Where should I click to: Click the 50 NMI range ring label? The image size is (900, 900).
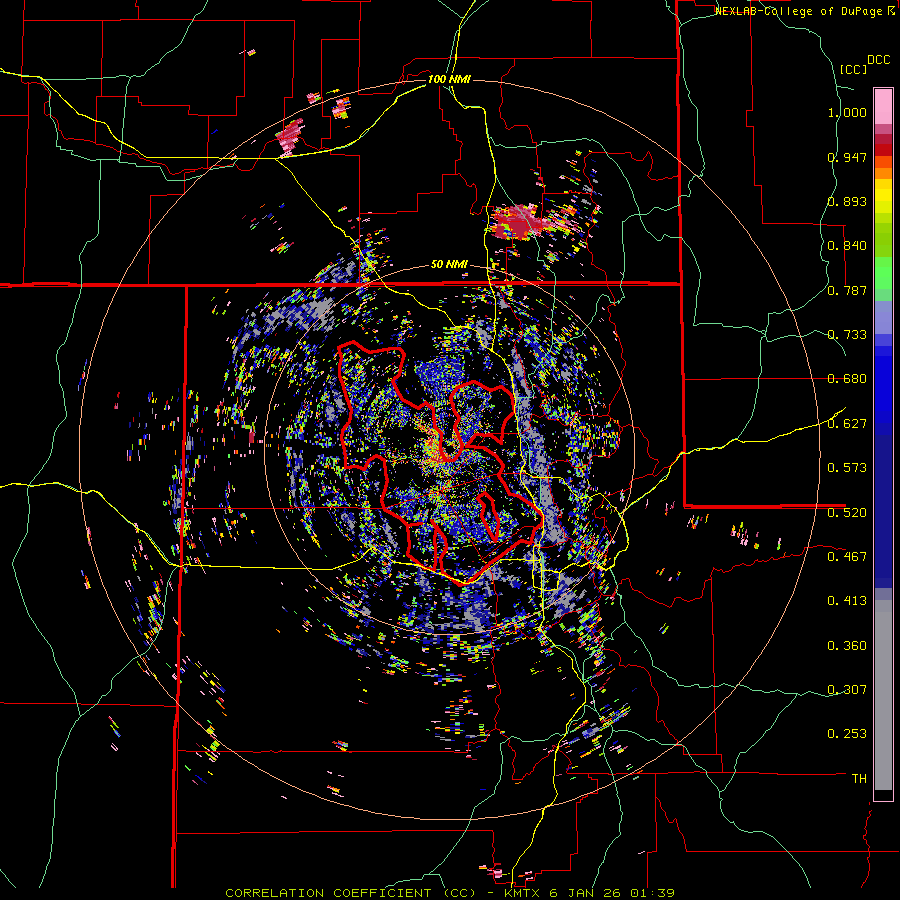[x=449, y=265]
